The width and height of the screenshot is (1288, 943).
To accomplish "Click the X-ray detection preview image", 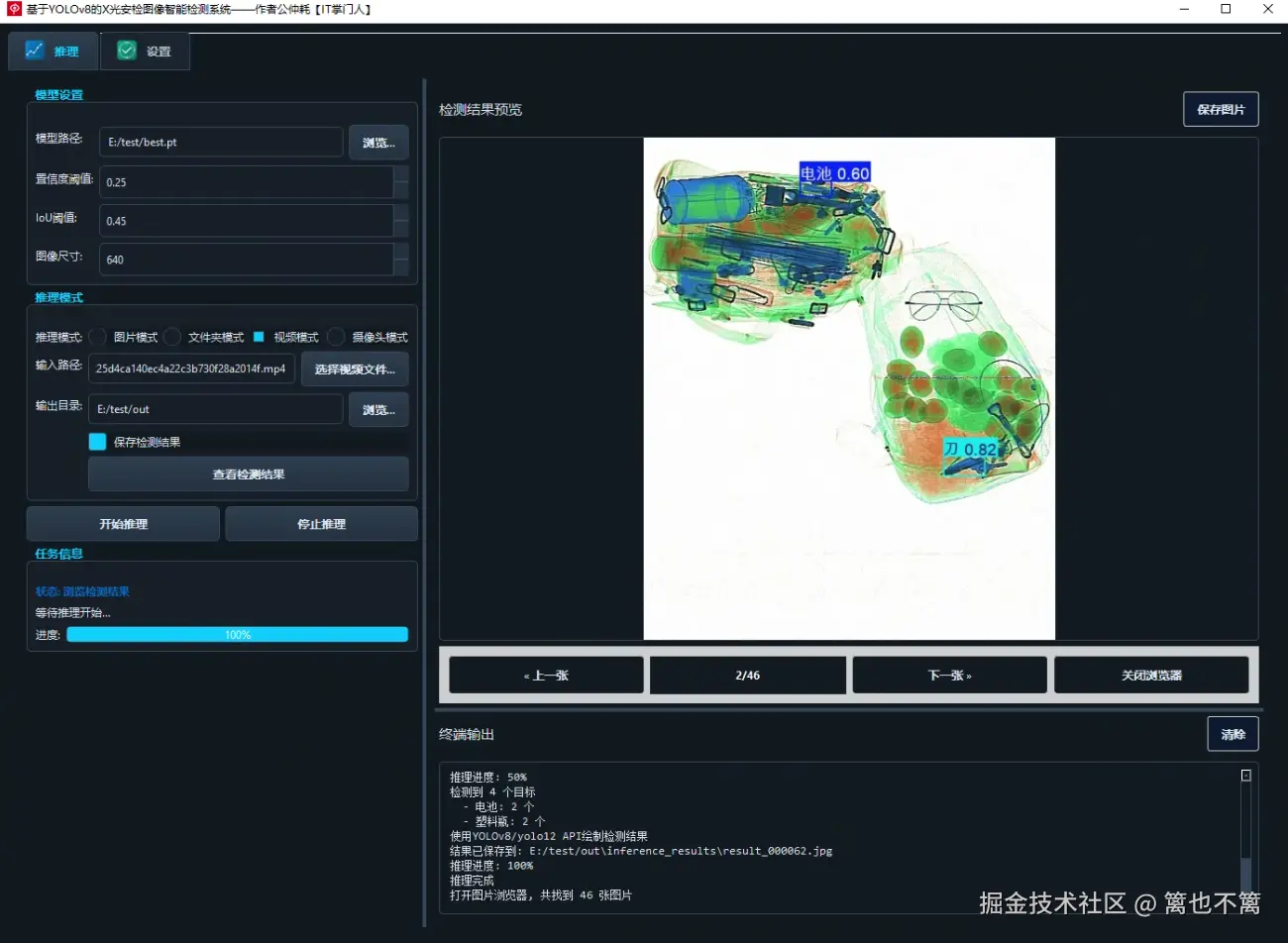I will [849, 388].
